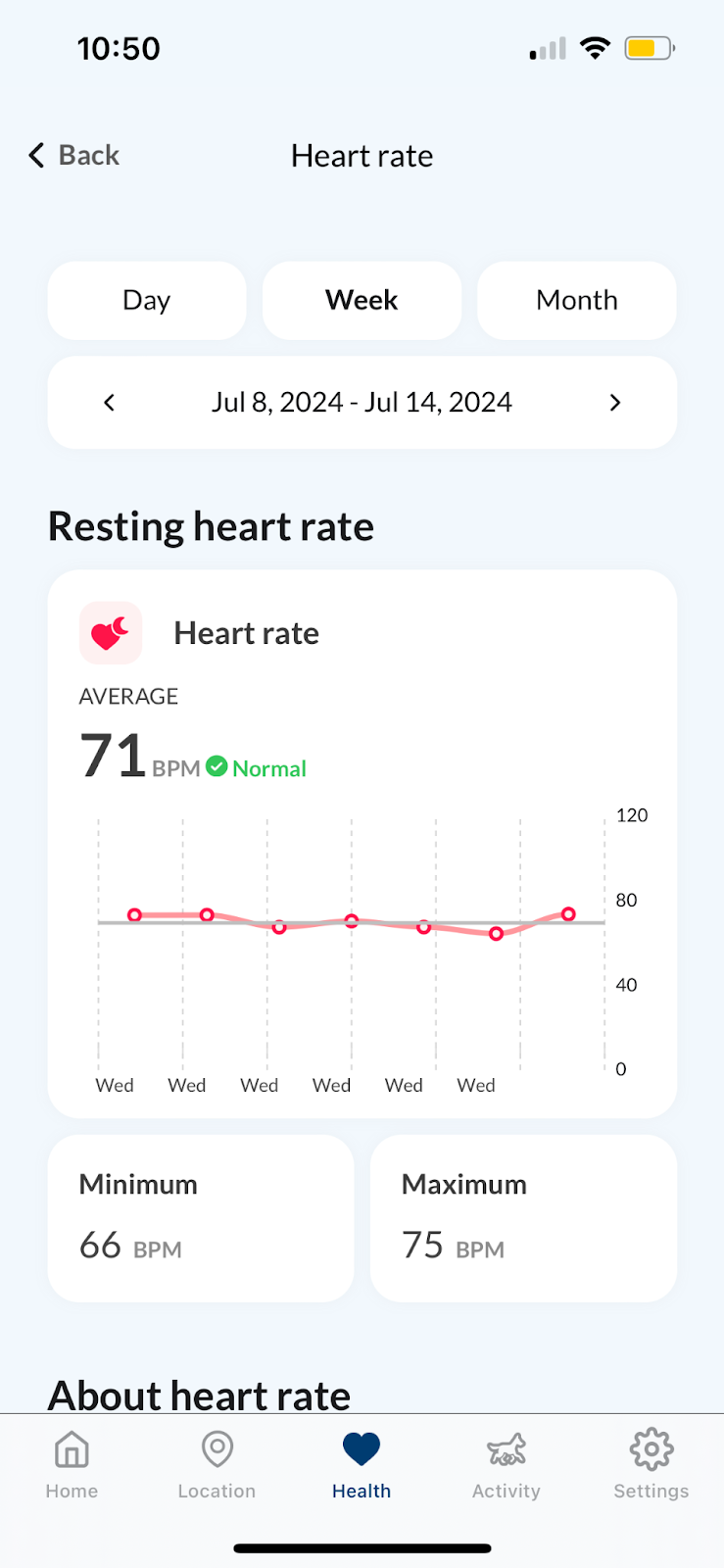Tap the battery indicator icon
This screenshot has height=1568, width=724.
click(x=650, y=48)
